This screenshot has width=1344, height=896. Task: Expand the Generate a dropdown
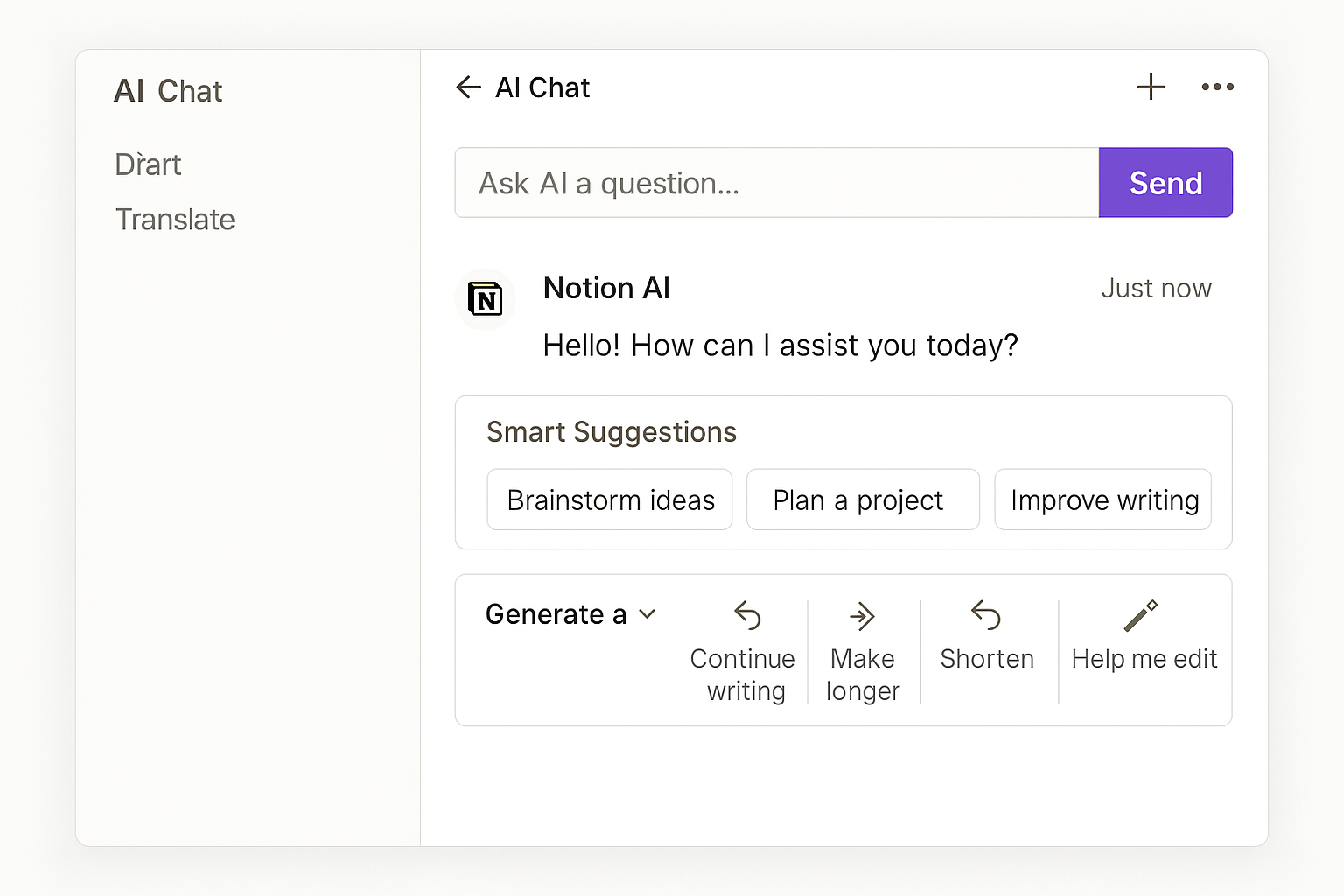[570, 614]
